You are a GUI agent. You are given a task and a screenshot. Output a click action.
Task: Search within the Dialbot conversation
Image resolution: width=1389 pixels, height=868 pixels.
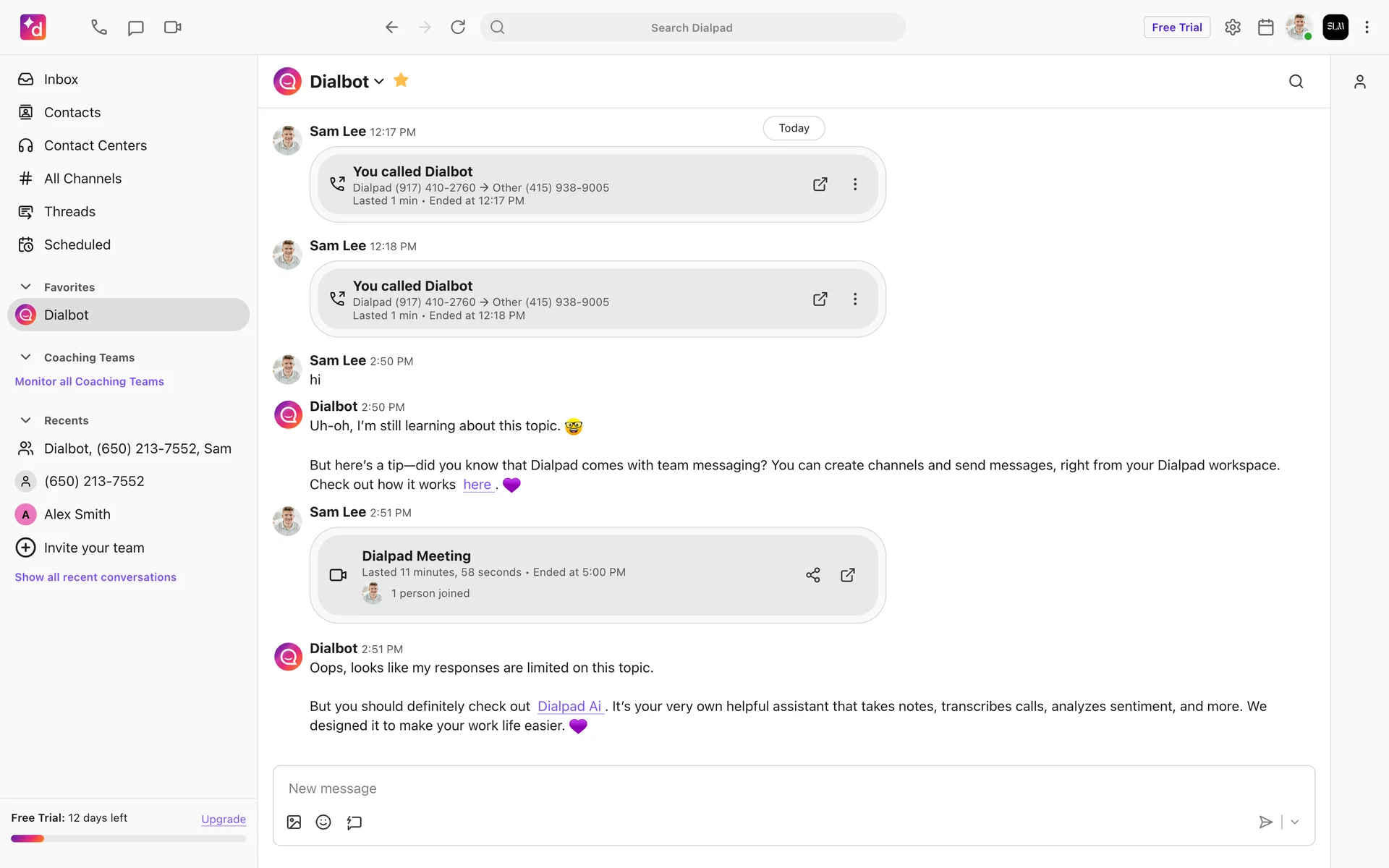pos(1296,82)
